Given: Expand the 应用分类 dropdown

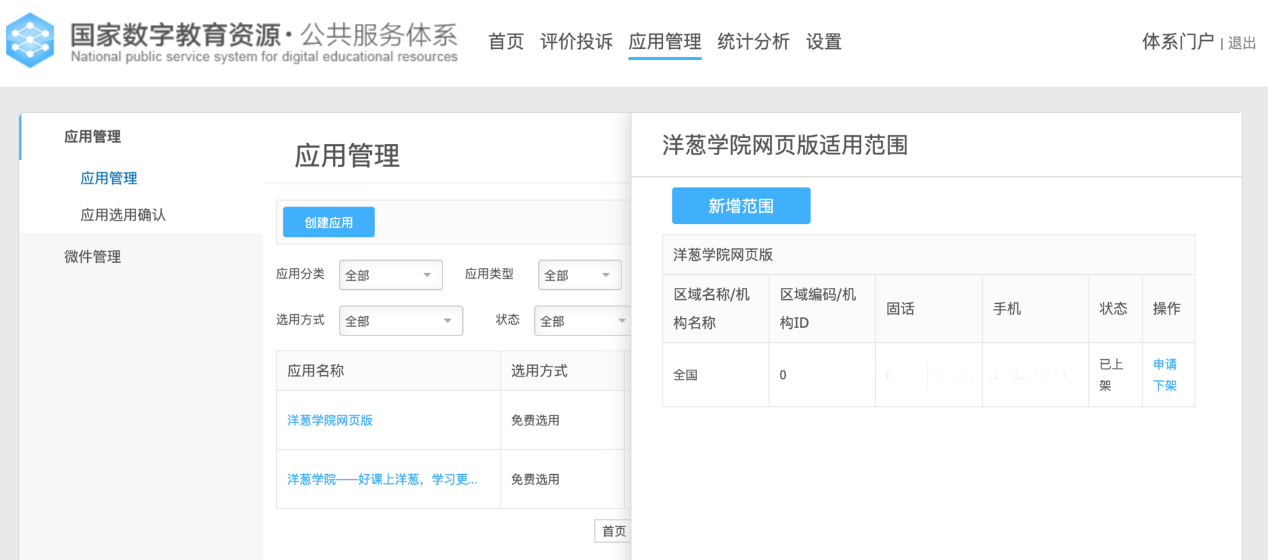Looking at the screenshot, I should click(x=390, y=275).
